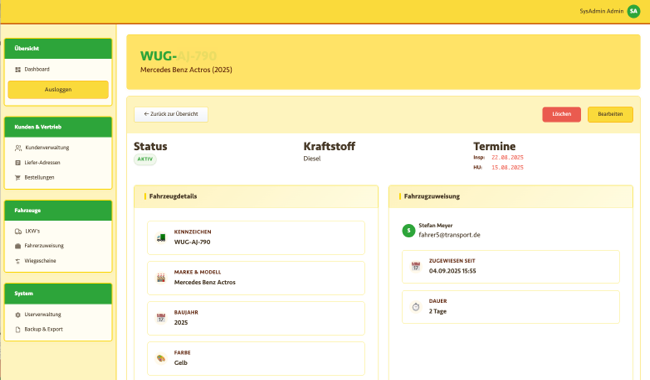
Task: Click the Status heading
Action: (x=150, y=146)
